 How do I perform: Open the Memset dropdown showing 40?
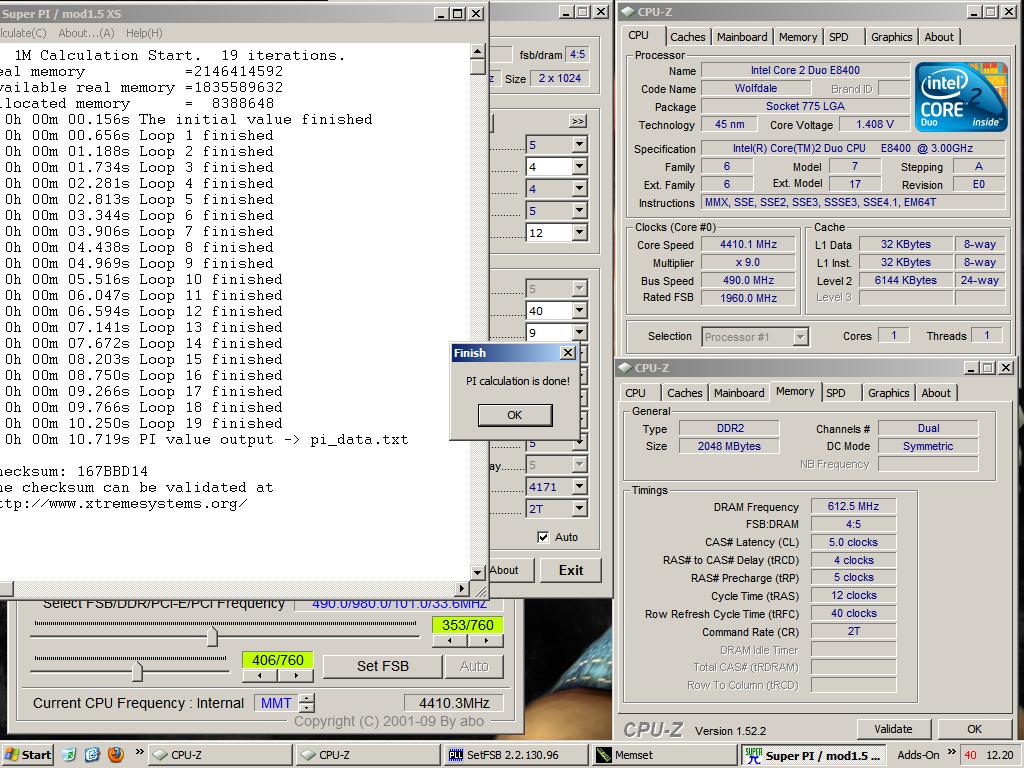coord(579,311)
